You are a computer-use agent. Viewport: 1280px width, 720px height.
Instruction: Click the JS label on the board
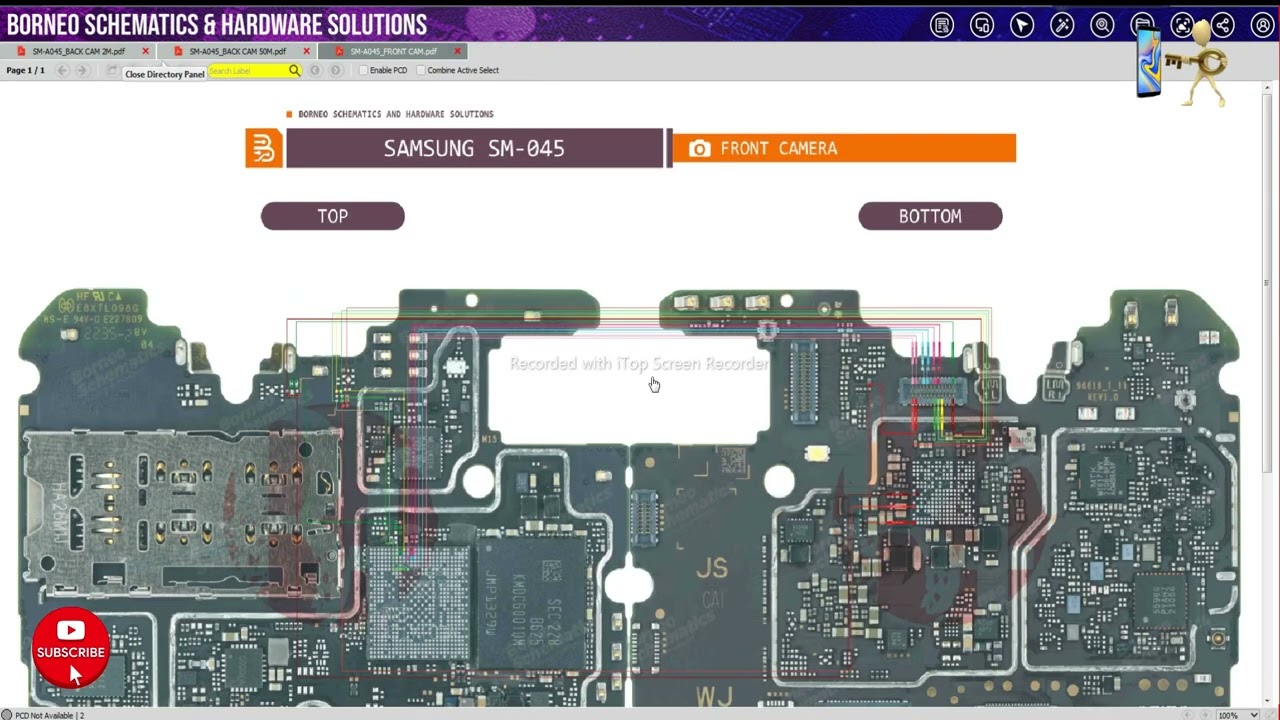click(x=712, y=568)
